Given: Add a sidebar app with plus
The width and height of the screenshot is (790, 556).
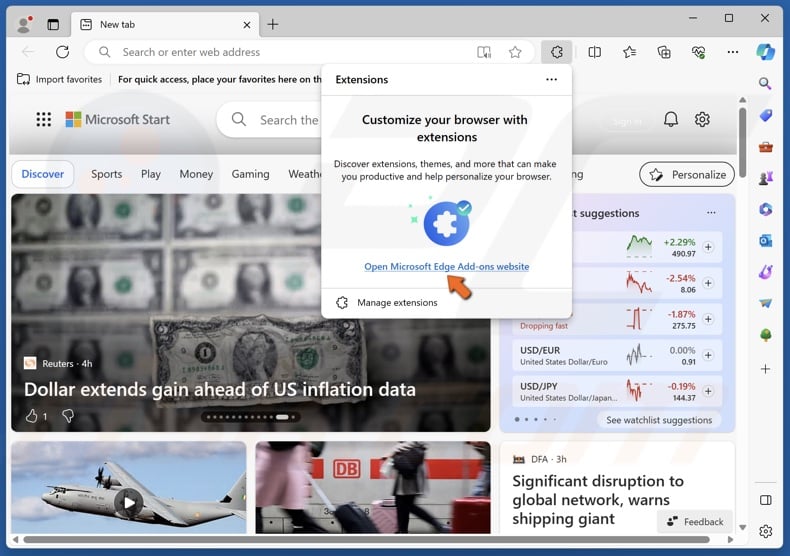Looking at the screenshot, I should (765, 369).
